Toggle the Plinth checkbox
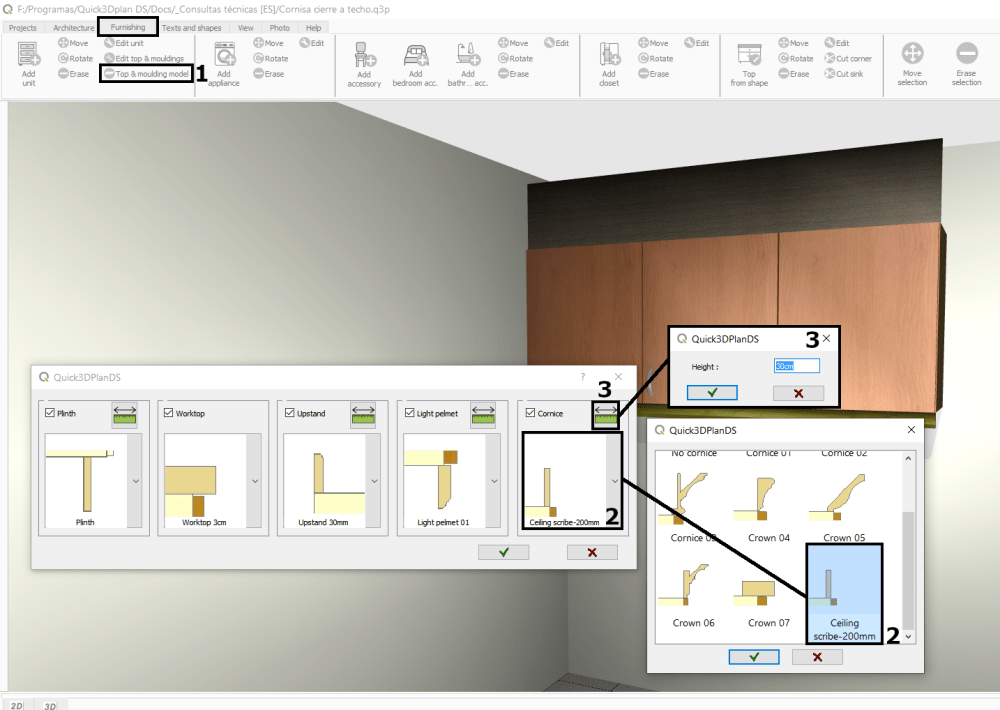 (x=48, y=413)
